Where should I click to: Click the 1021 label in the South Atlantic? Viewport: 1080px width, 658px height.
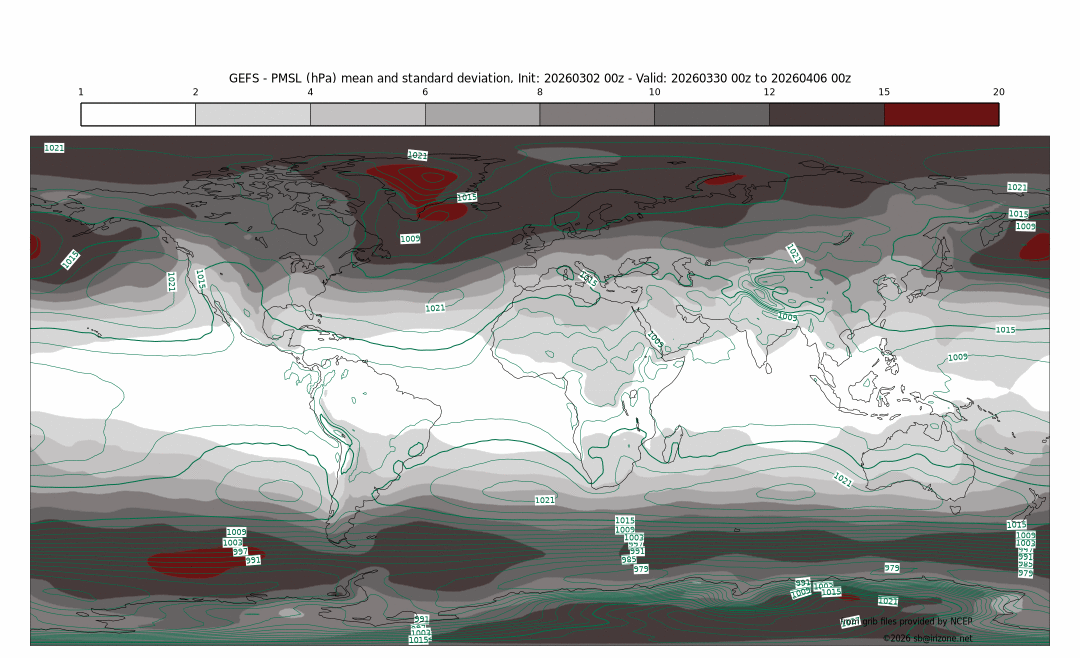[544, 500]
